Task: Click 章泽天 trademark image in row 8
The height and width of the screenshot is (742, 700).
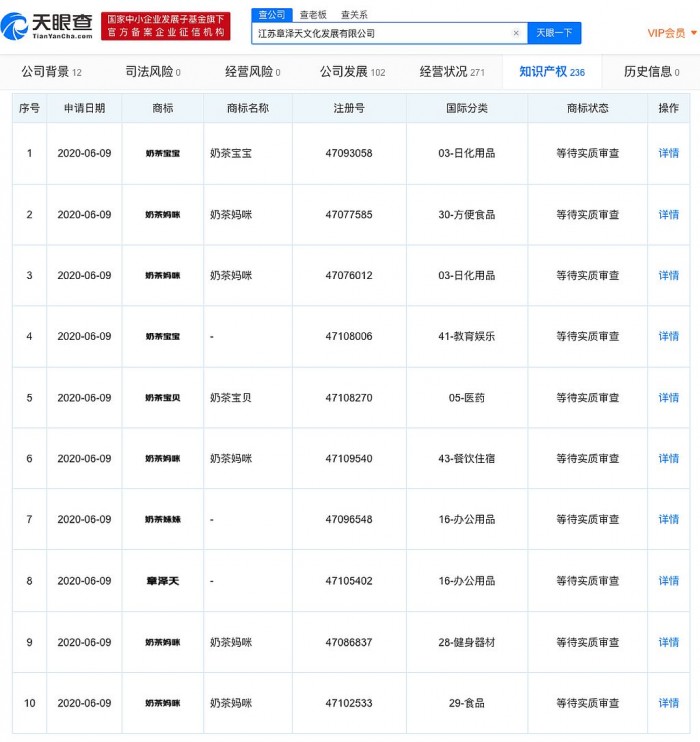Action: click(x=163, y=581)
